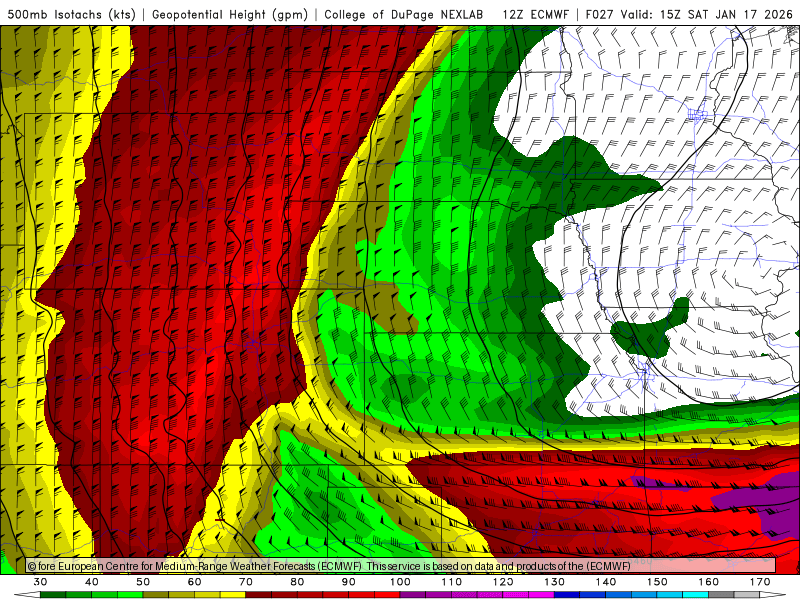Click the bright yellow legend swatch below 70
This screenshot has width=800, height=600.
(x=233, y=595)
